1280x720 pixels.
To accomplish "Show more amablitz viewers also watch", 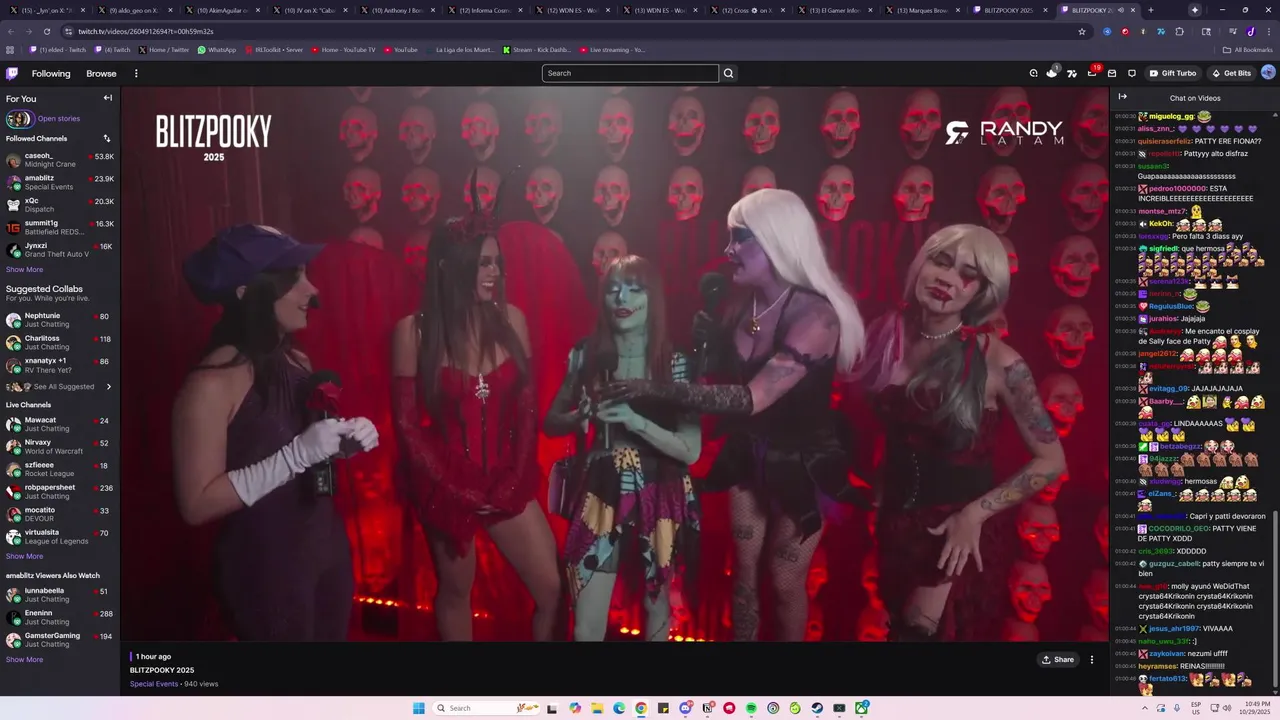I will click(24, 659).
